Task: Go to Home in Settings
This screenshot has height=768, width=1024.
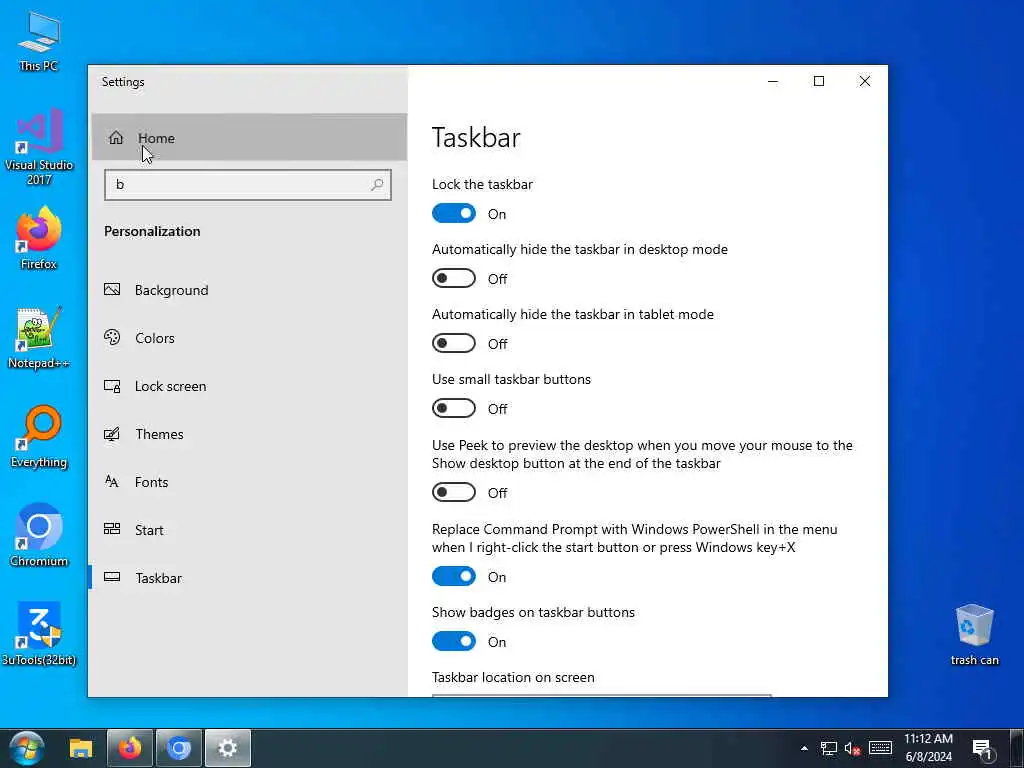Action: (x=249, y=137)
